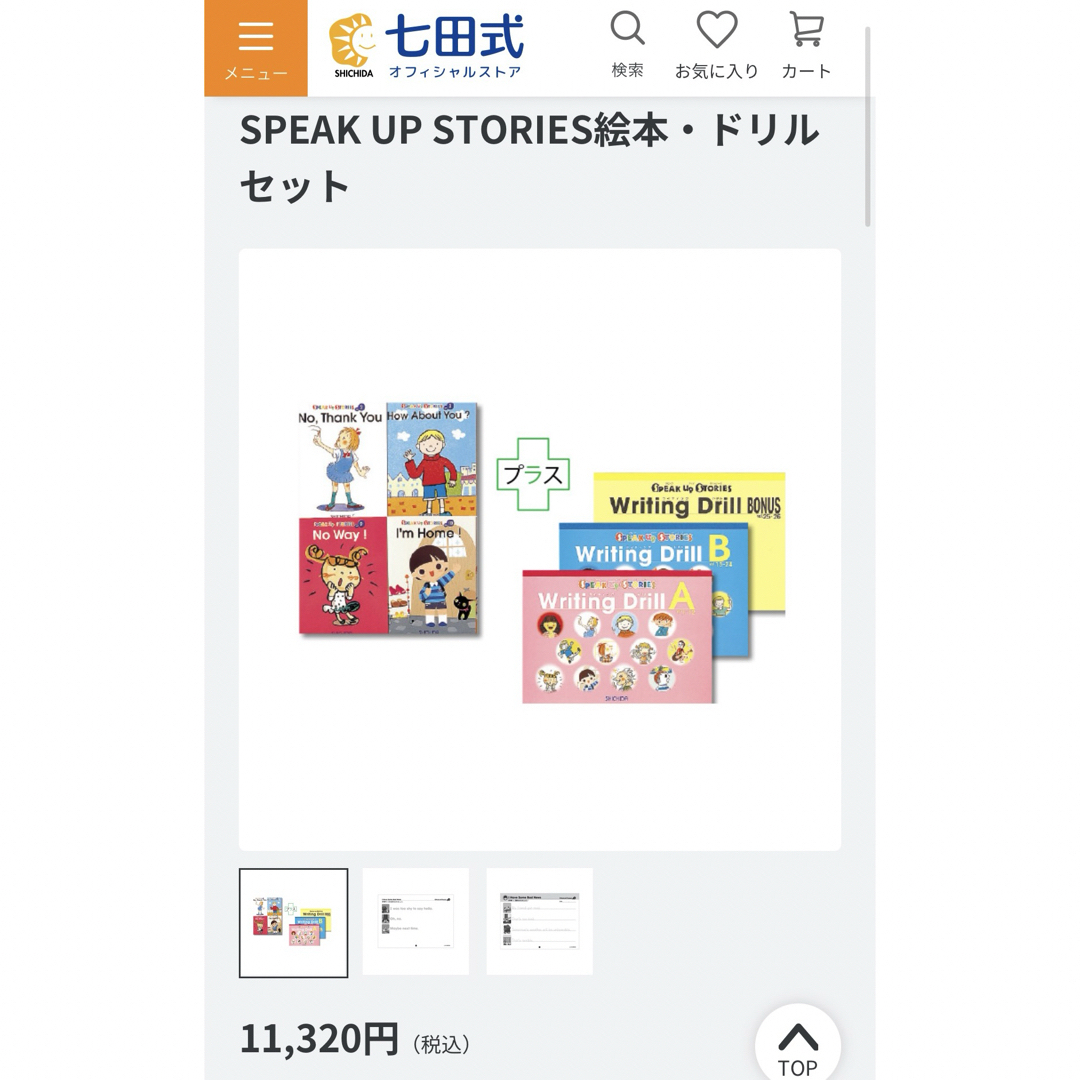Select the third worksheet thumbnail
This screenshot has width=1080, height=1080.
(x=539, y=922)
